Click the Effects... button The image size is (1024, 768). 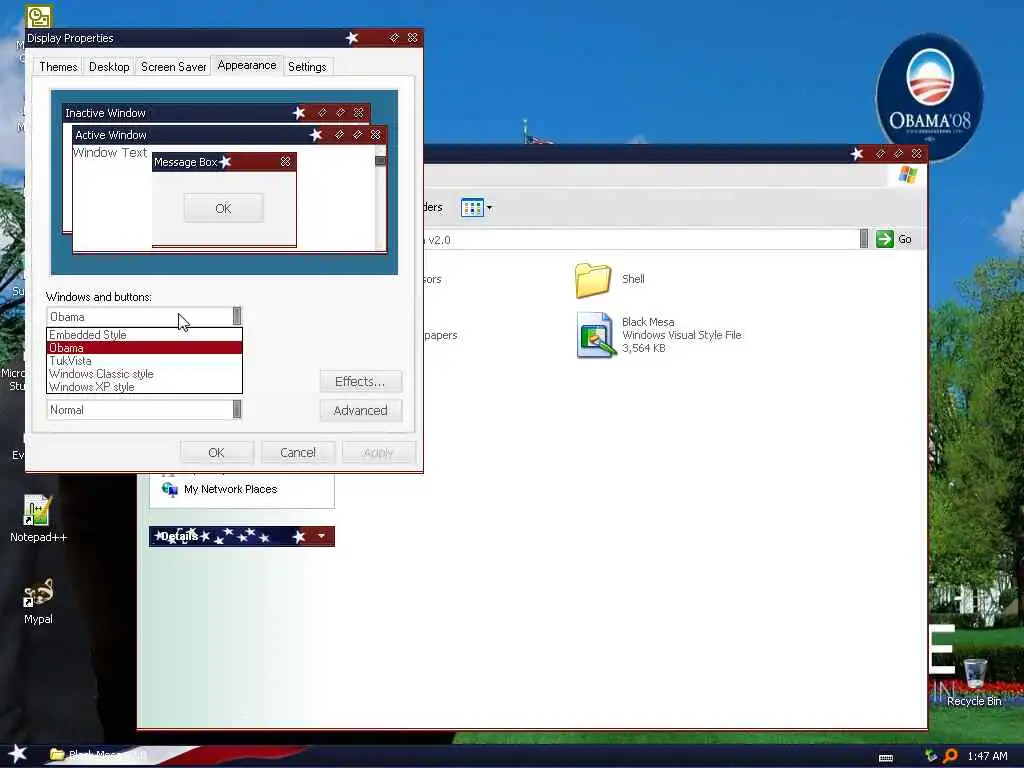click(x=360, y=381)
